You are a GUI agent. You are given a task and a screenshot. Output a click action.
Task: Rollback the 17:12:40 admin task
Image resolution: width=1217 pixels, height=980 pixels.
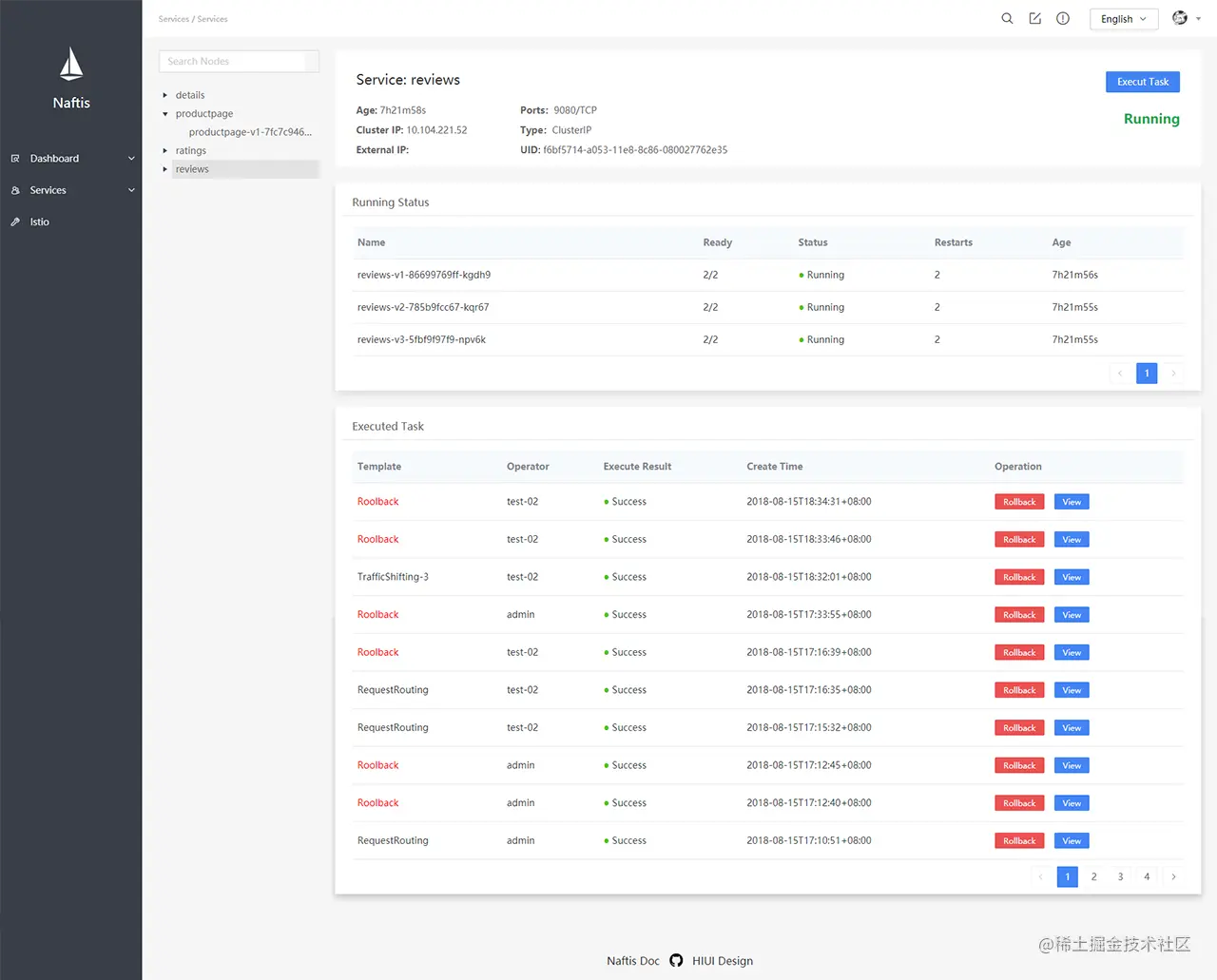tap(1019, 803)
